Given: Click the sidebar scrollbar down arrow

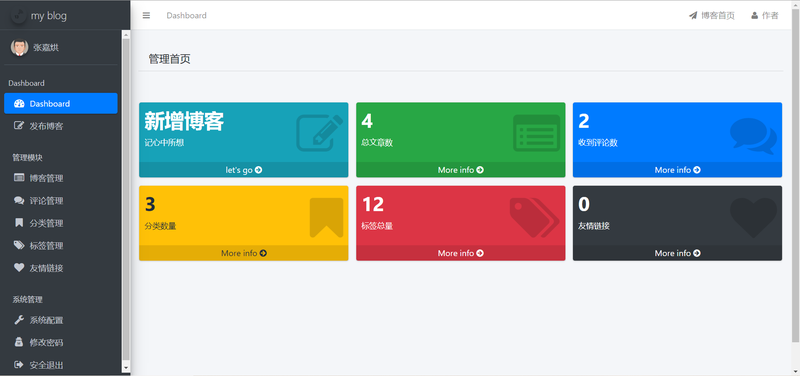Looking at the screenshot, I should (126, 367).
